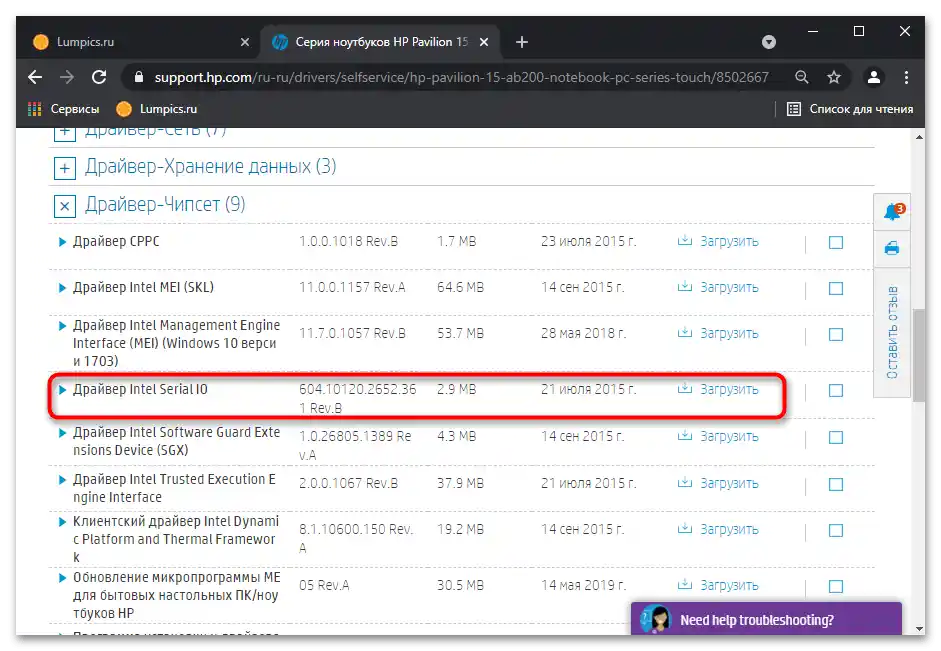Click download icon in Intel Serial IO row
941x651 pixels.
pyautogui.click(x=685, y=389)
